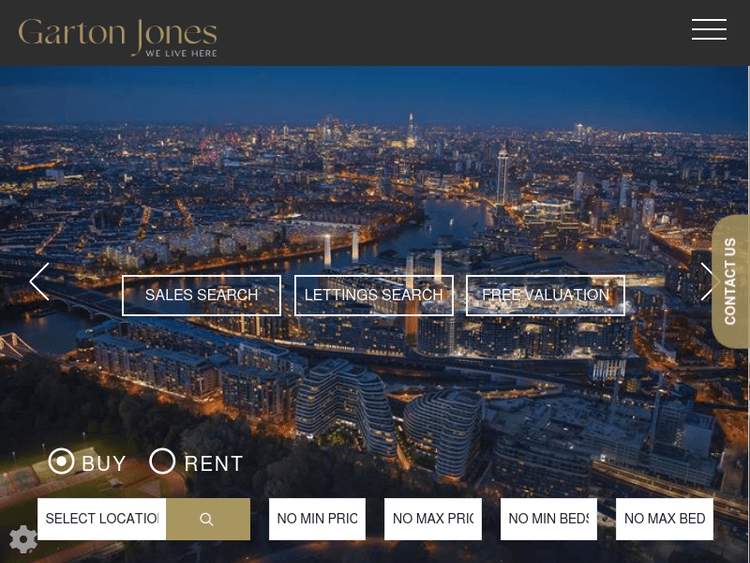
Task: Click the SELECT LOCATION input field
Action: pyautogui.click(x=101, y=519)
